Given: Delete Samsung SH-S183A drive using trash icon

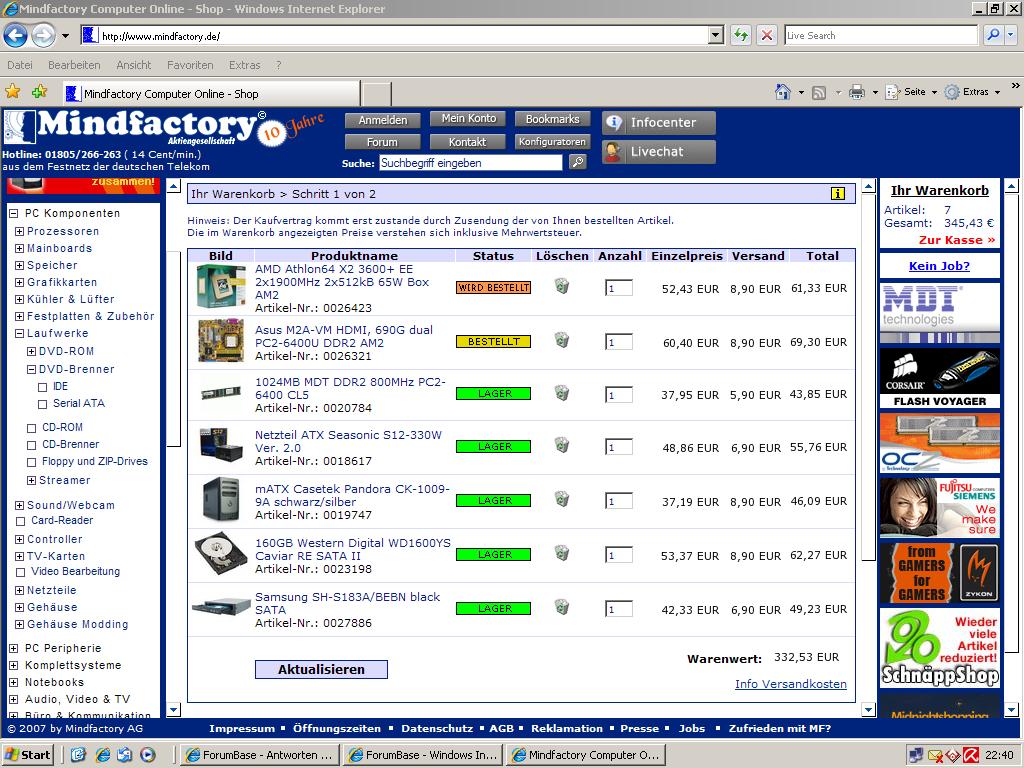Looking at the screenshot, I should (562, 607).
